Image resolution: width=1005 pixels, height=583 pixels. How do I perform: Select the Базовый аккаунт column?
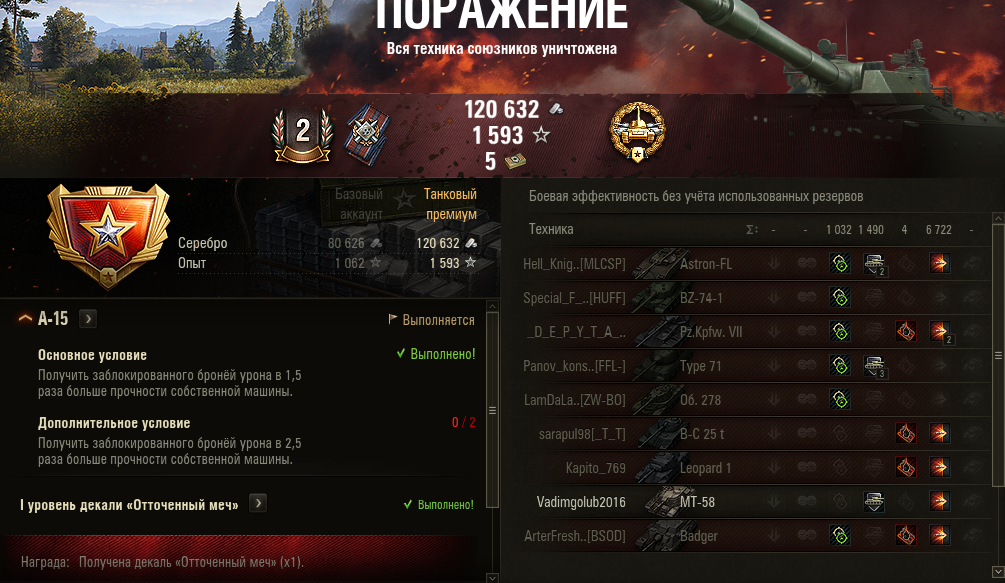(359, 204)
